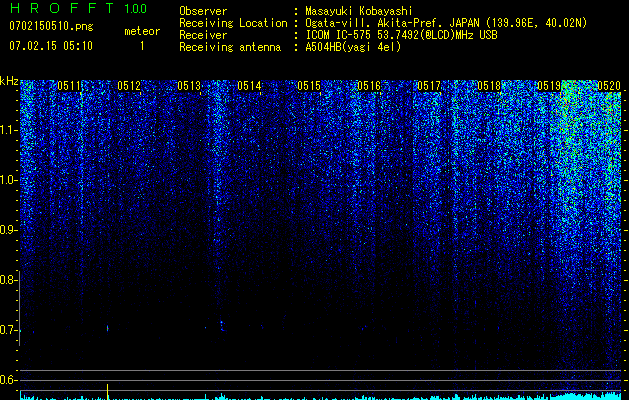This screenshot has width=629, height=400.
Task: Click the 0520 time marker
Action: point(609,86)
